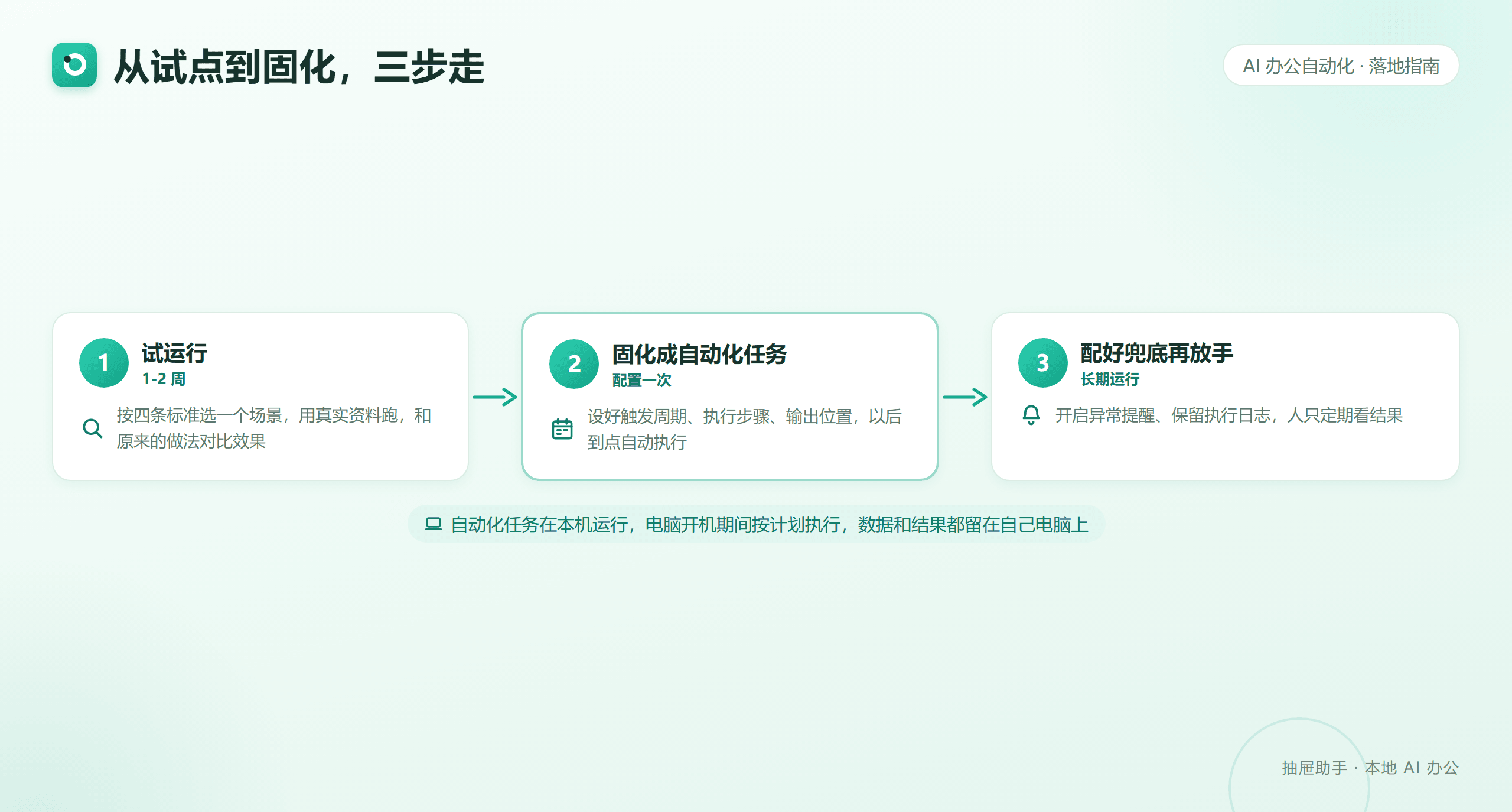Click the green app logo icon beside the title

pos(74,65)
